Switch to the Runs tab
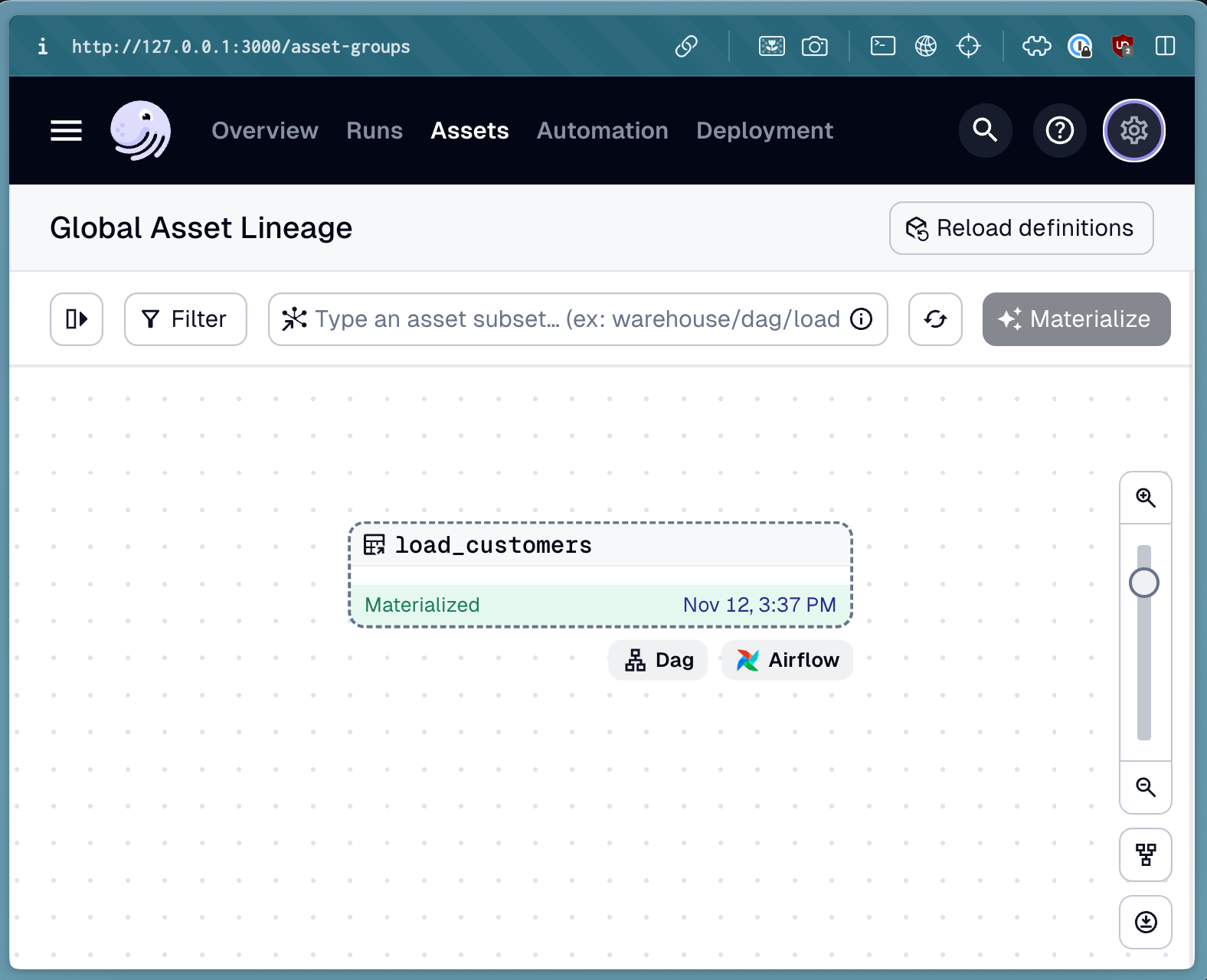The image size is (1207, 980). pyautogui.click(x=374, y=131)
